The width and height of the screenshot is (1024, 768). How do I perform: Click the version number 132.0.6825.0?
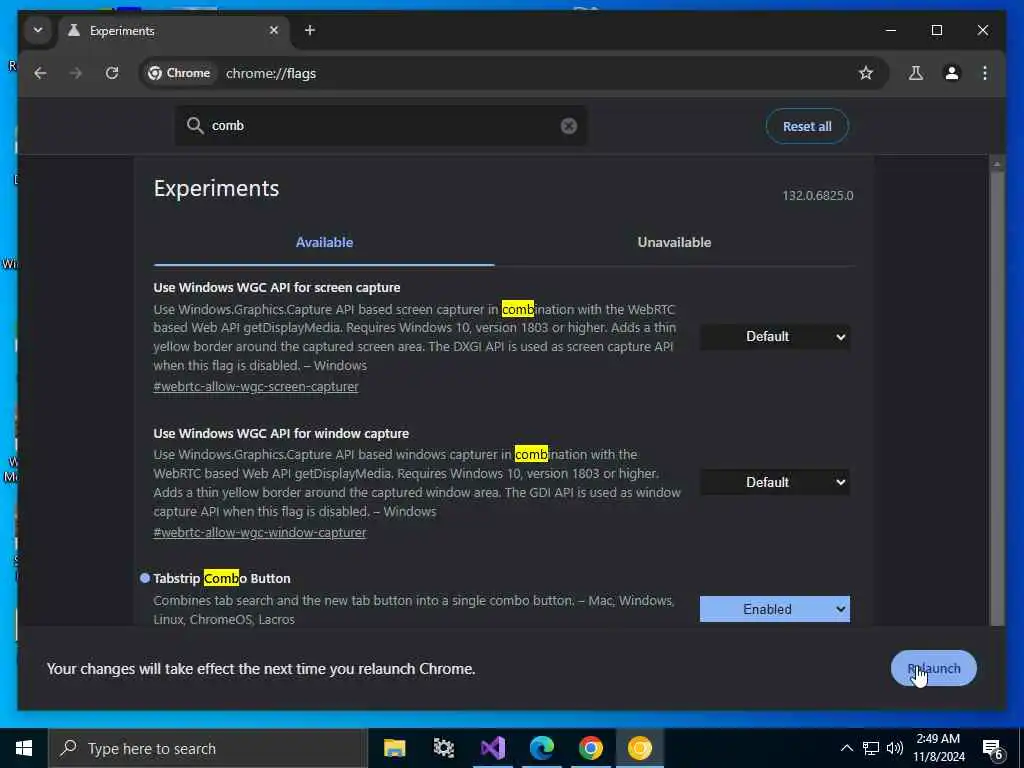pos(818,195)
